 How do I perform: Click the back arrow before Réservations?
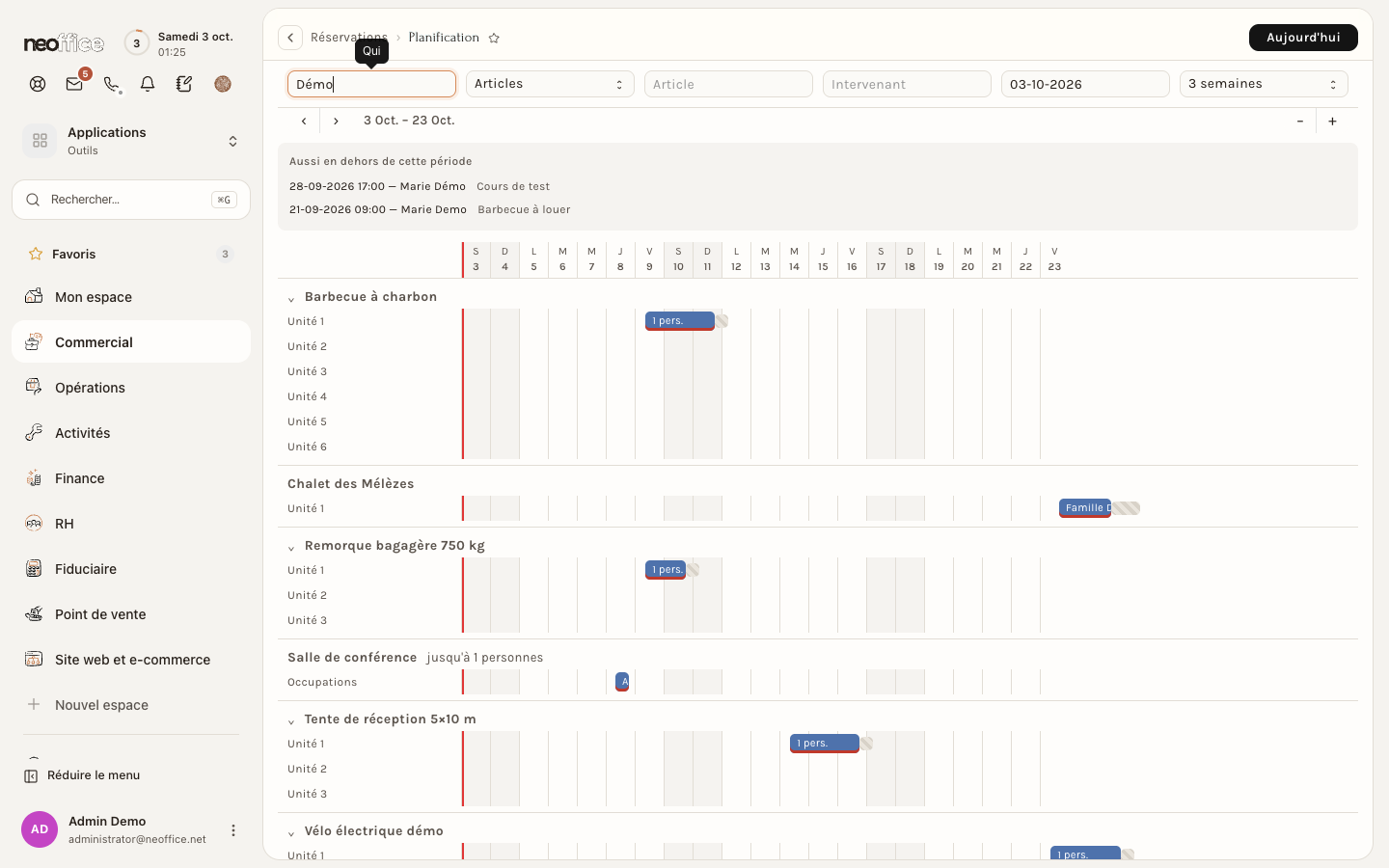(x=290, y=38)
